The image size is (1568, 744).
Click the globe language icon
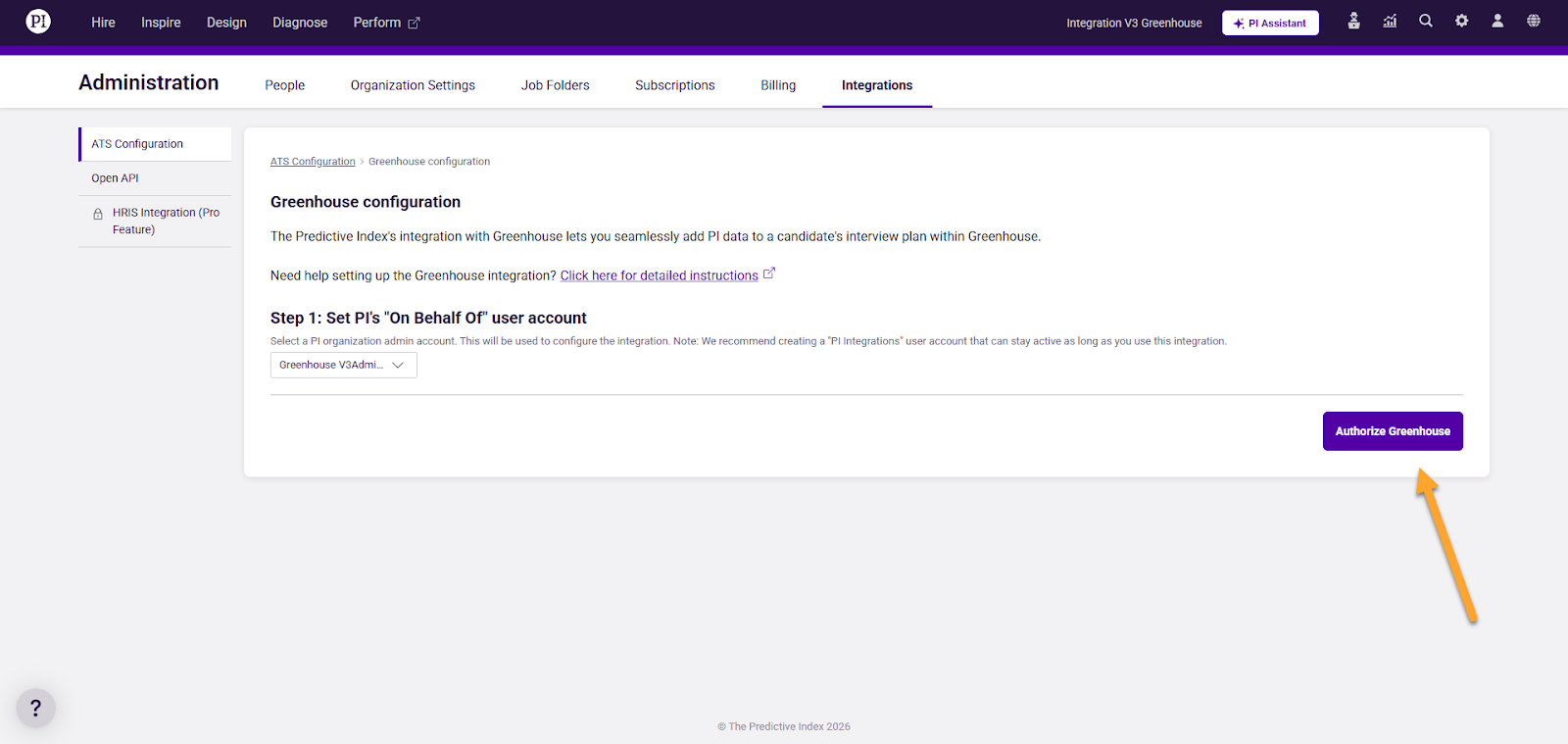[x=1534, y=21]
